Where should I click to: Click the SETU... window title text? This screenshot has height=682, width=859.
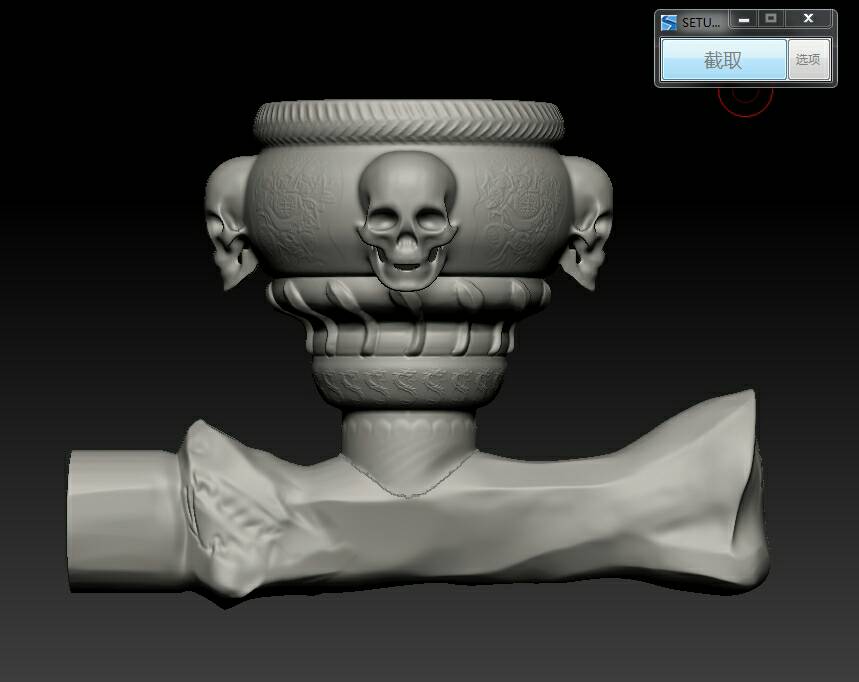(701, 23)
